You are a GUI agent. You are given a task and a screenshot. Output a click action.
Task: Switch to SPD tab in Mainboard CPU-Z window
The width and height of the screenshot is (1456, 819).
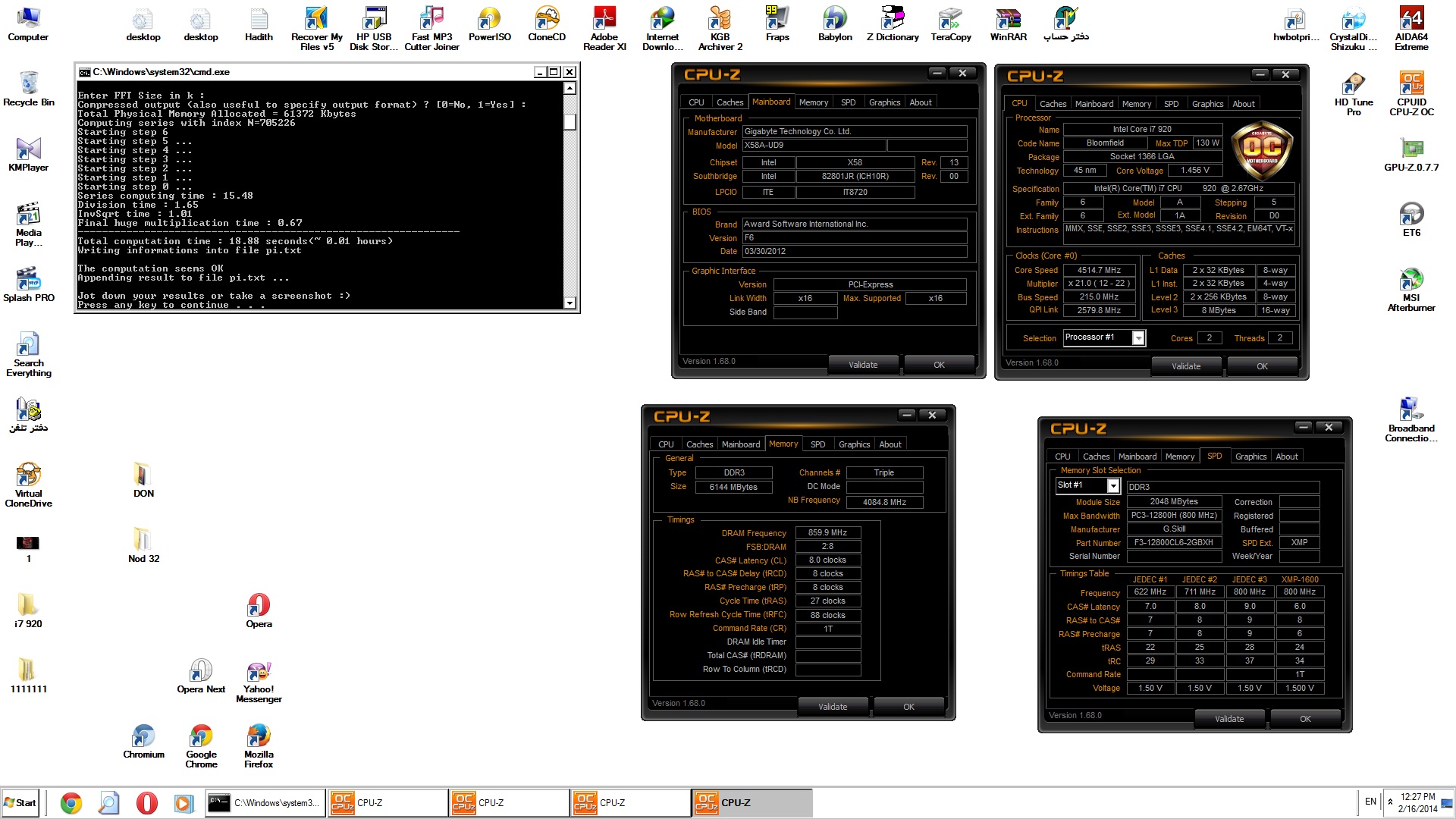click(x=848, y=102)
